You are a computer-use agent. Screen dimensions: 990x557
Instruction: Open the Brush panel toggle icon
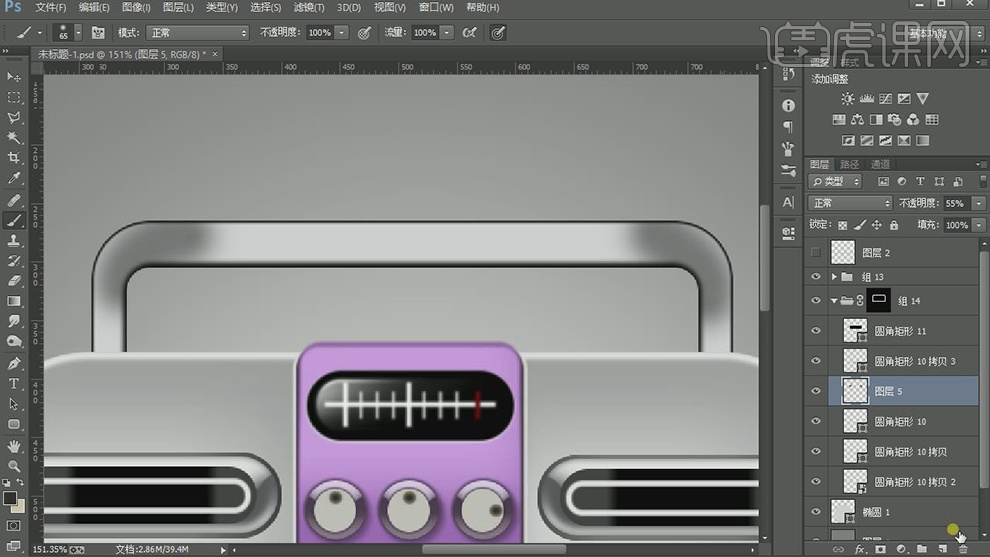point(98,32)
